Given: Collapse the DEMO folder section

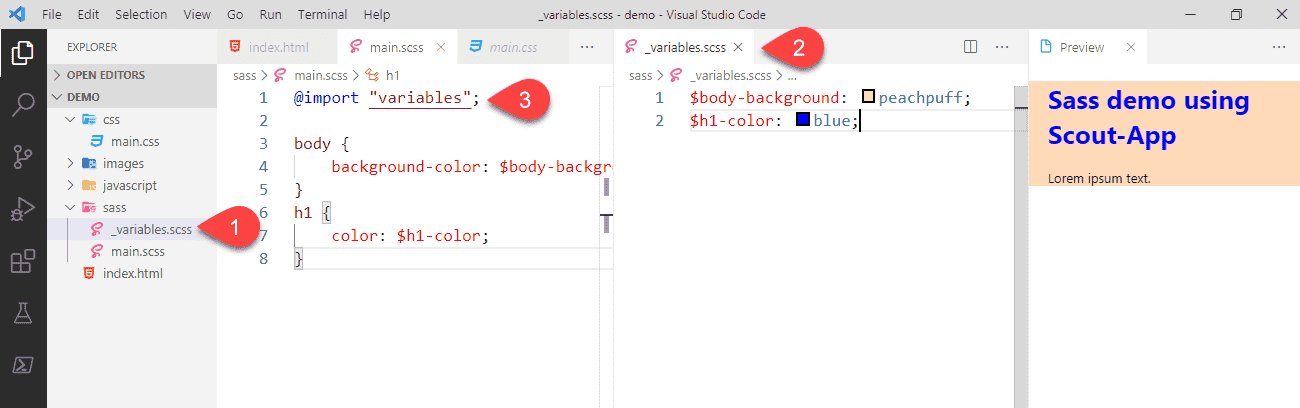Looking at the screenshot, I should click(132, 97).
